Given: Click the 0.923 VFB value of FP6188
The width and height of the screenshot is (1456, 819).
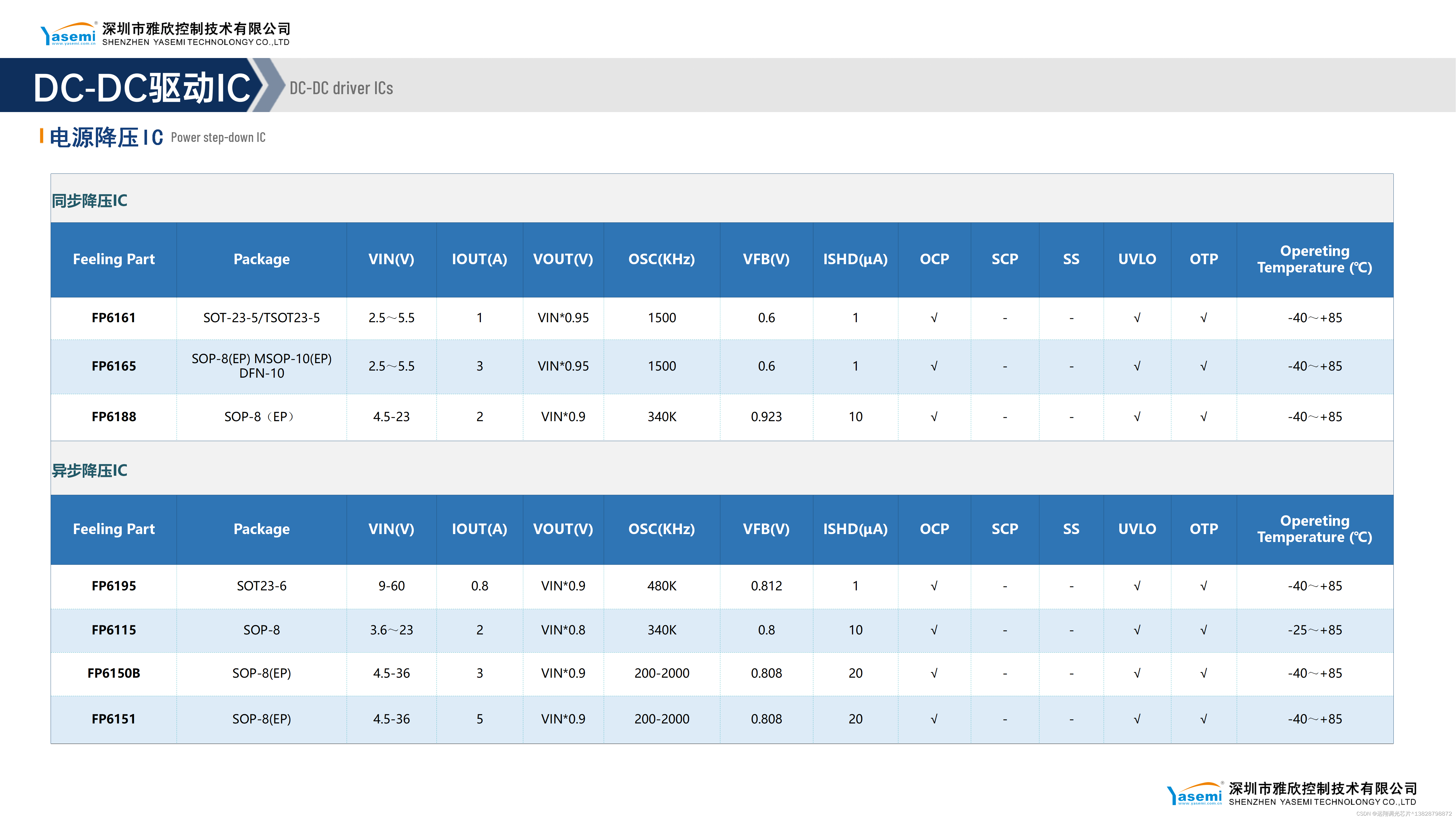Looking at the screenshot, I should [x=766, y=417].
